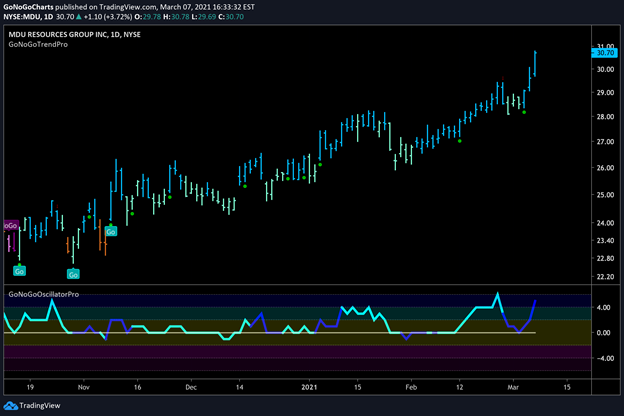Click the Dec date axis label

(x=191, y=387)
